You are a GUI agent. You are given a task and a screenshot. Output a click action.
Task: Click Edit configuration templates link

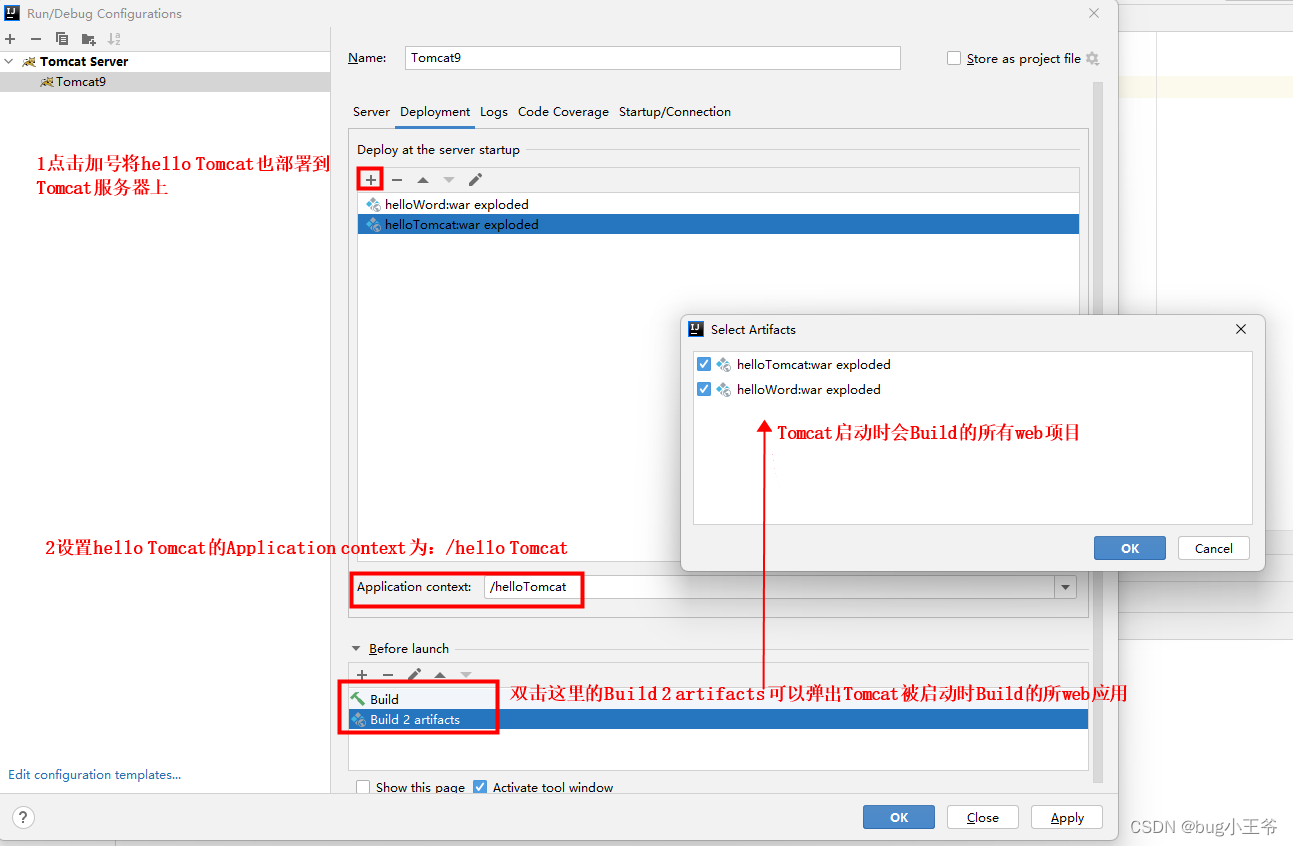pos(94,774)
